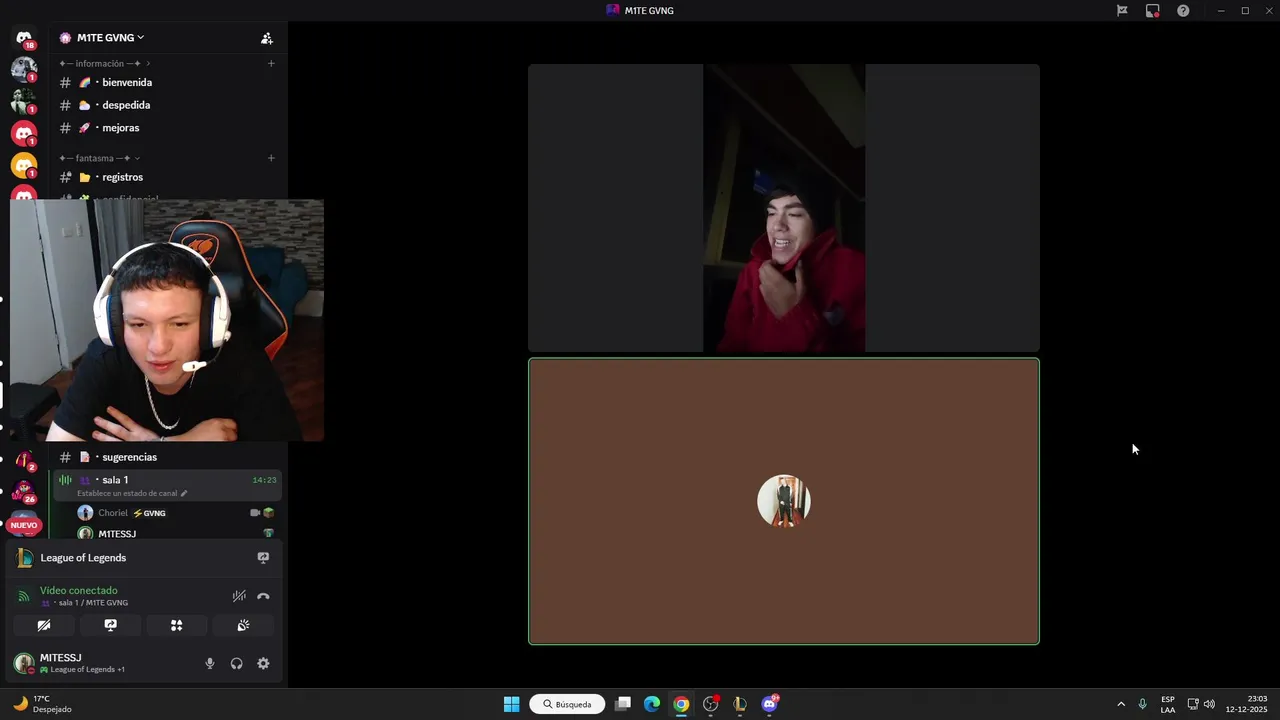Add a channel to the fantasma category
Screen dimensions: 1280x720
point(271,158)
